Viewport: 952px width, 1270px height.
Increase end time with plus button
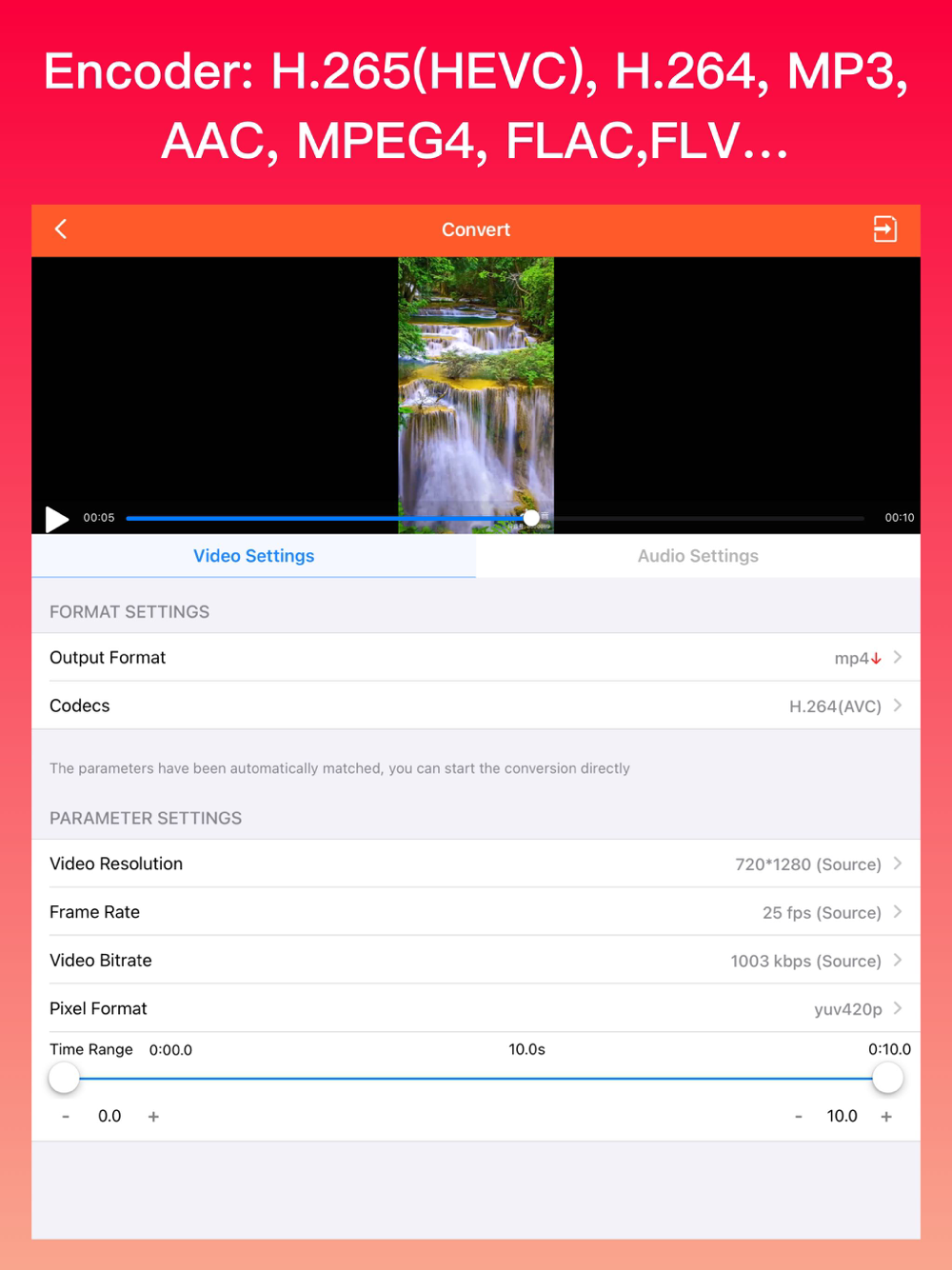886,1117
